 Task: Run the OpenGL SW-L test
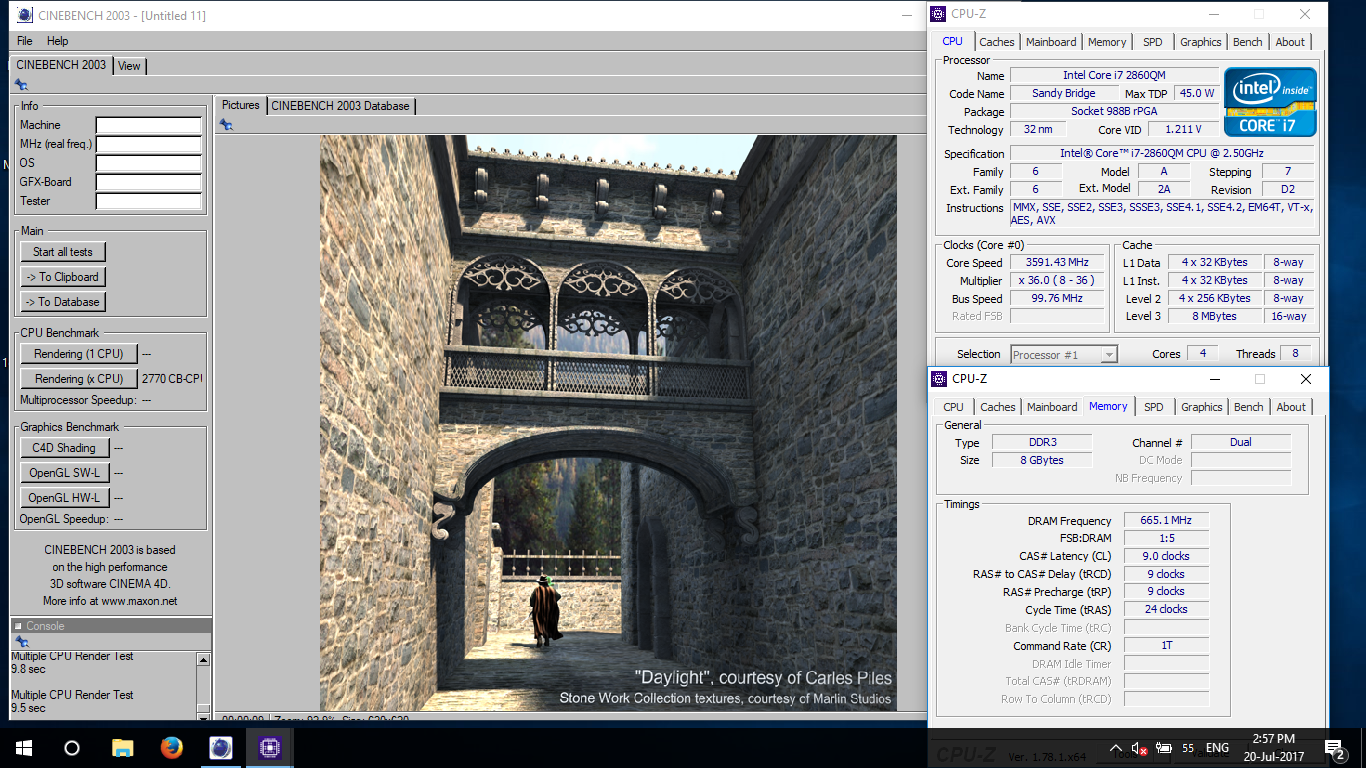(64, 473)
